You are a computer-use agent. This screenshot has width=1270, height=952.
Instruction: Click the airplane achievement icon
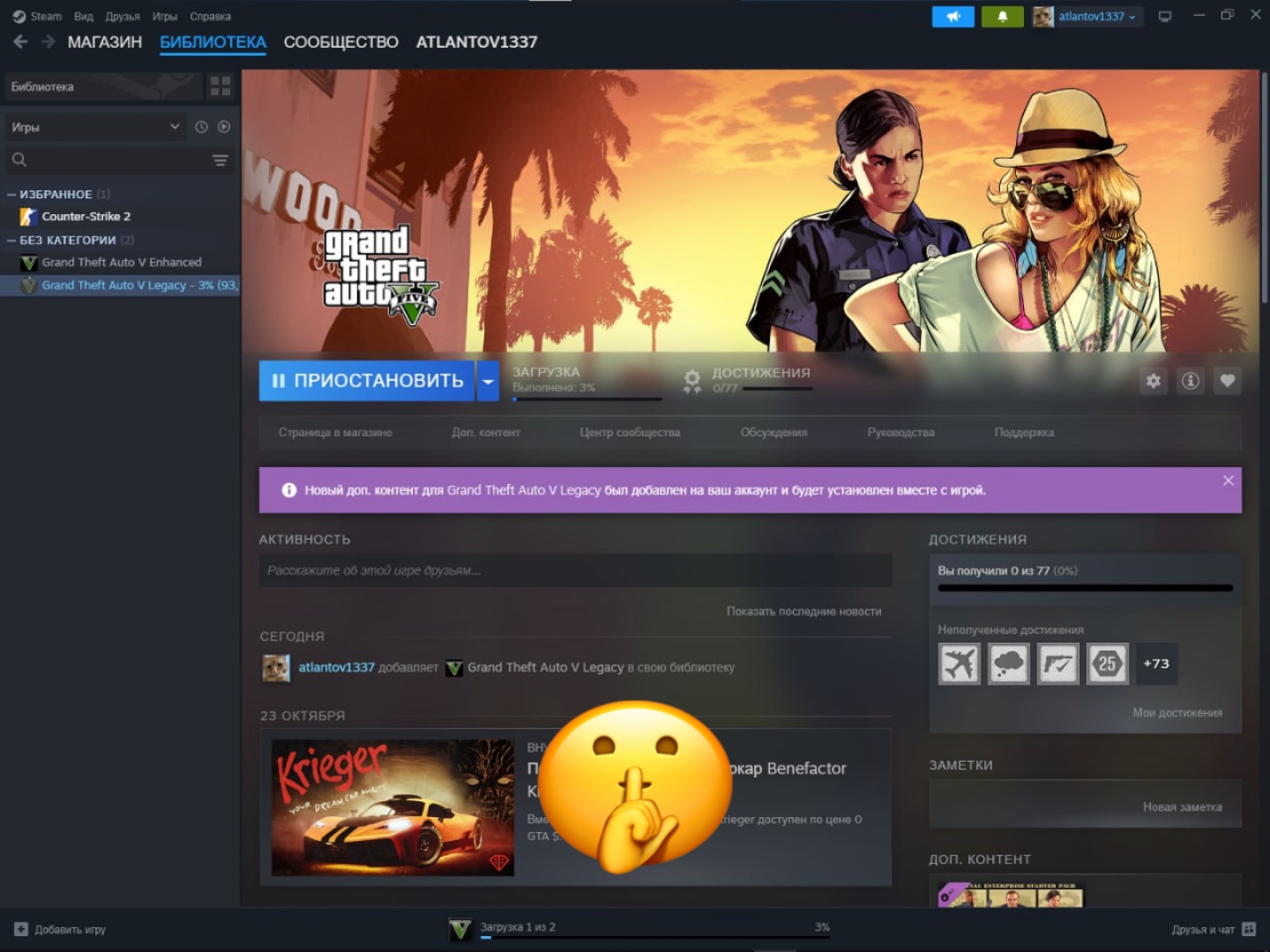pyautogui.click(x=959, y=664)
